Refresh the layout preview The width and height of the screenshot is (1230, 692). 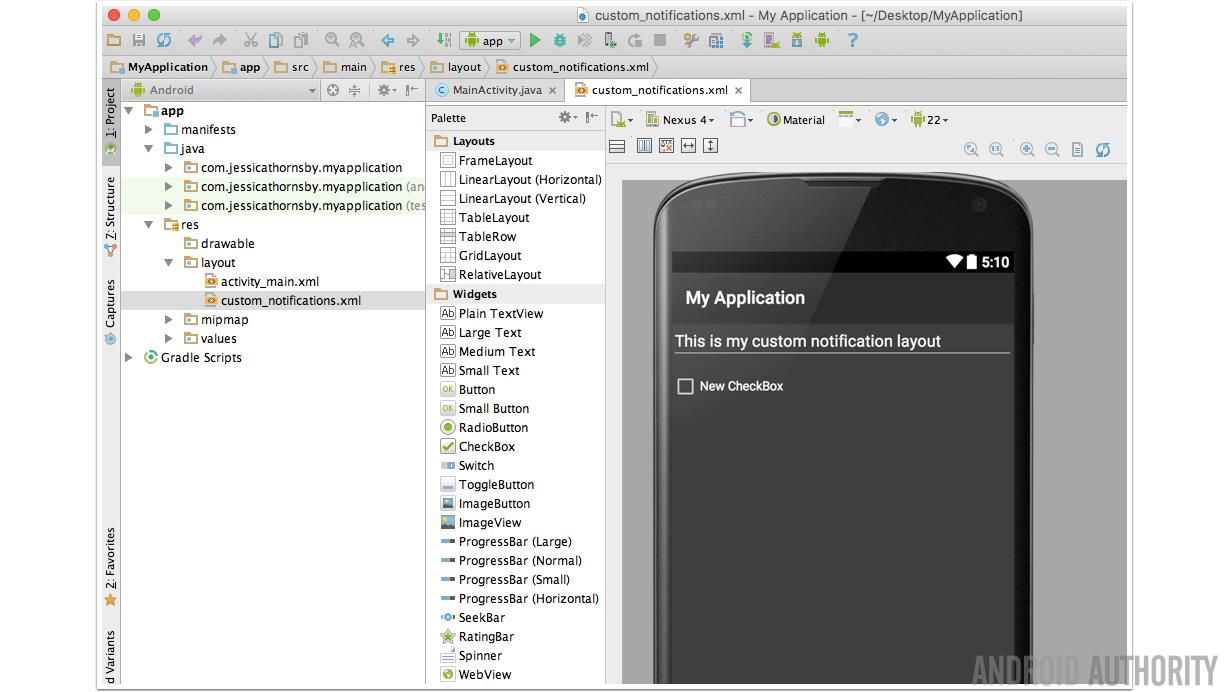1103,150
